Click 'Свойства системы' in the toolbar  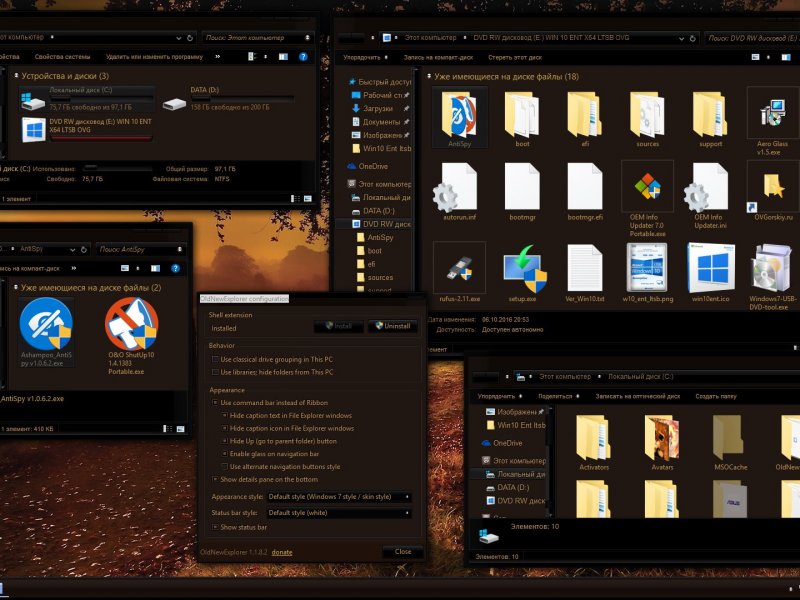click(62, 57)
